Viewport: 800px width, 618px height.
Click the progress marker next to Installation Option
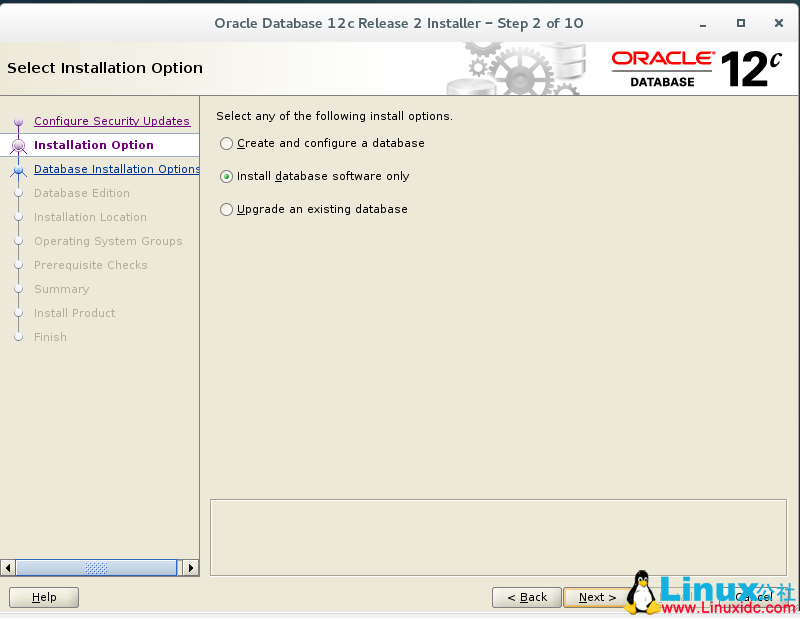[18, 144]
